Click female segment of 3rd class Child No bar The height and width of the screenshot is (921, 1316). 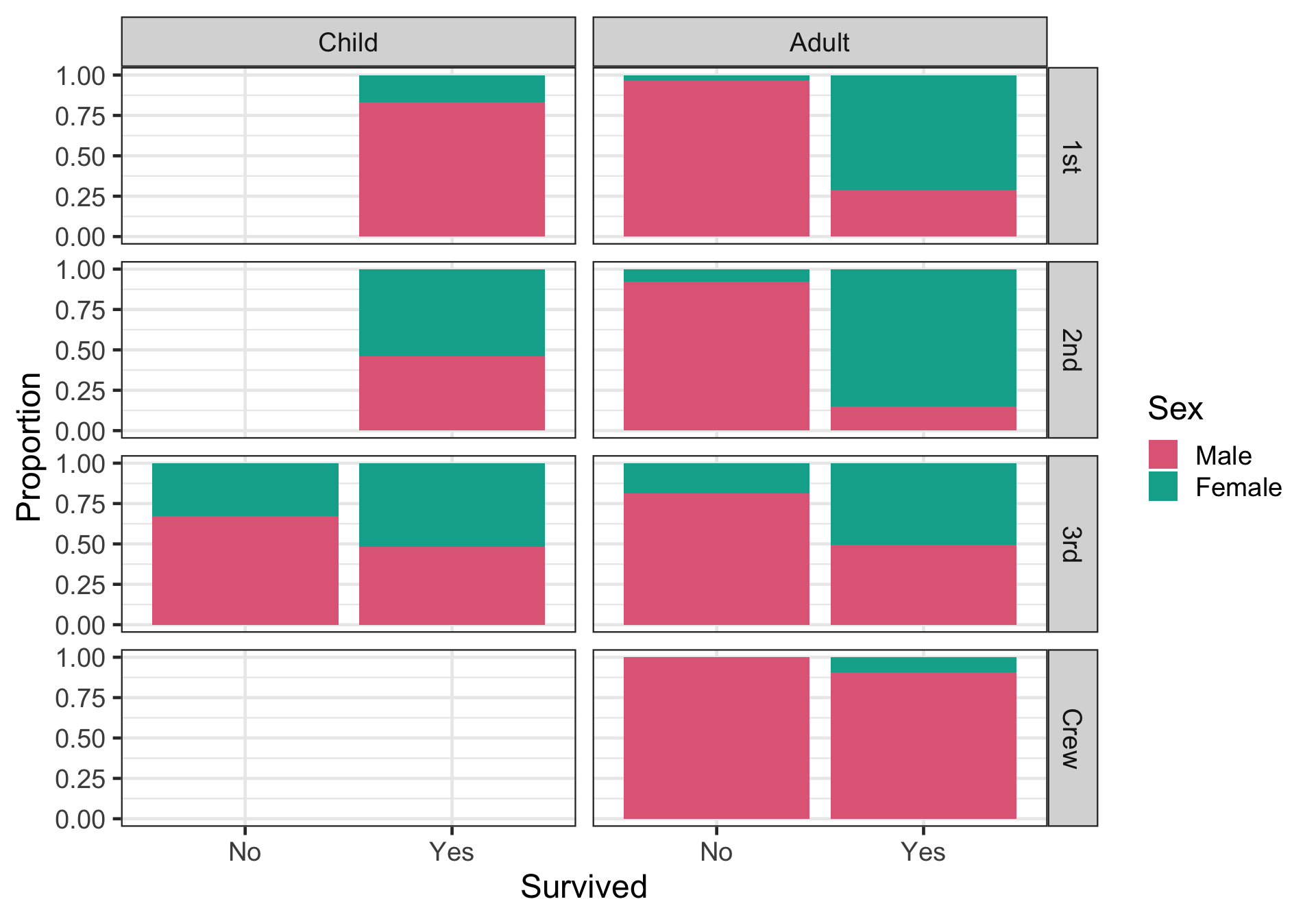coord(245,489)
